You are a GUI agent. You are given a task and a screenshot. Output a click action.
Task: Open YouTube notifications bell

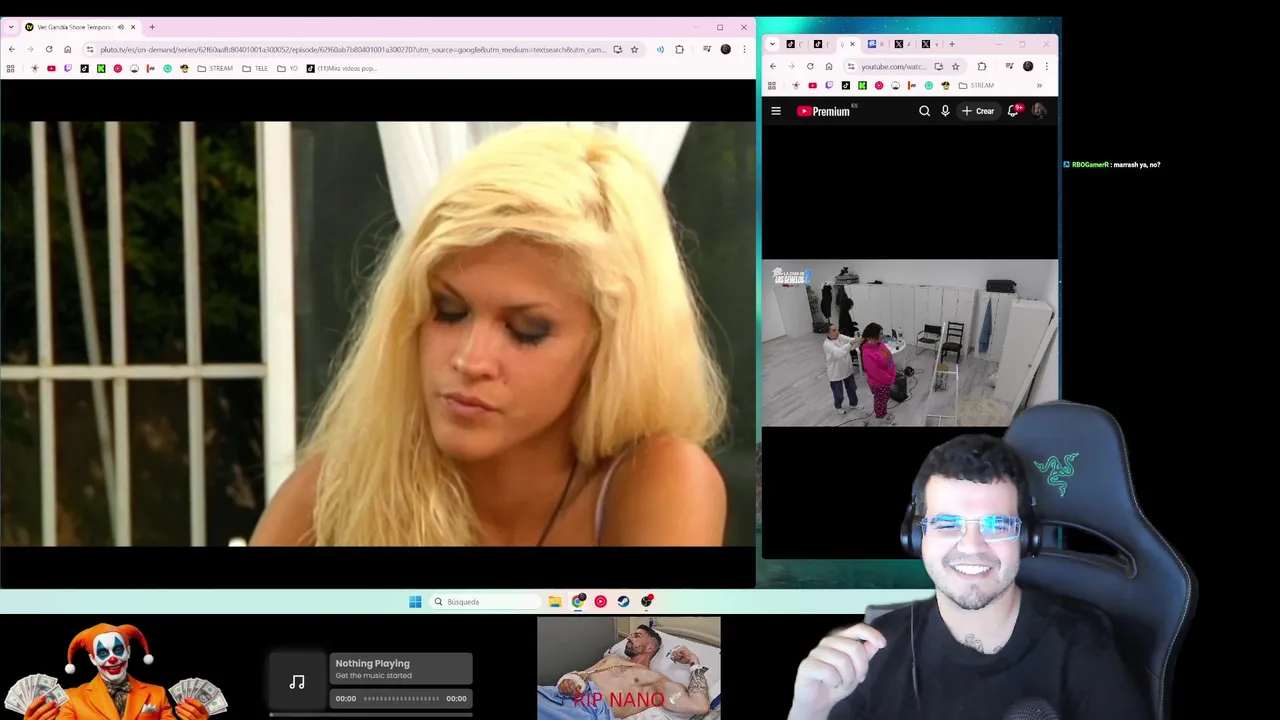[1013, 111]
